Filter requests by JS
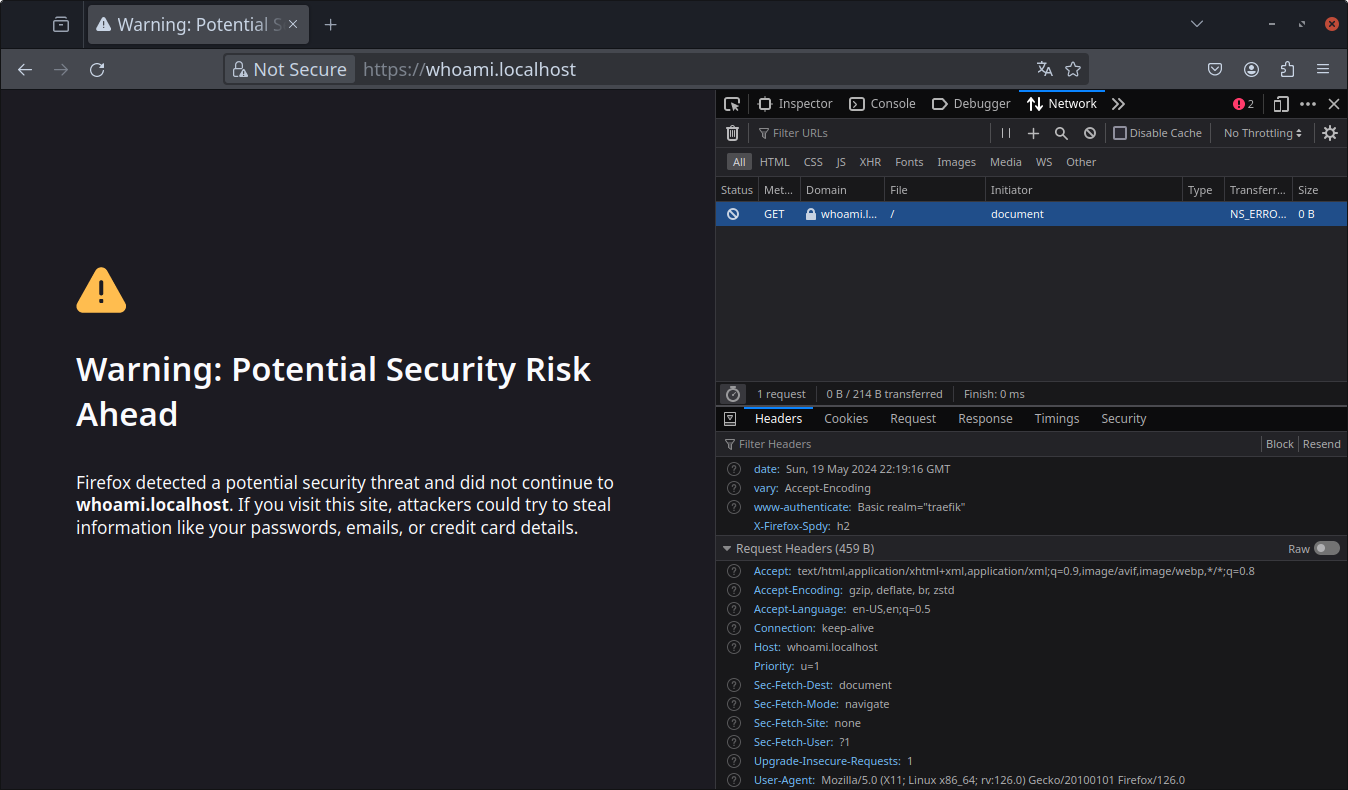1348x790 pixels. click(841, 162)
